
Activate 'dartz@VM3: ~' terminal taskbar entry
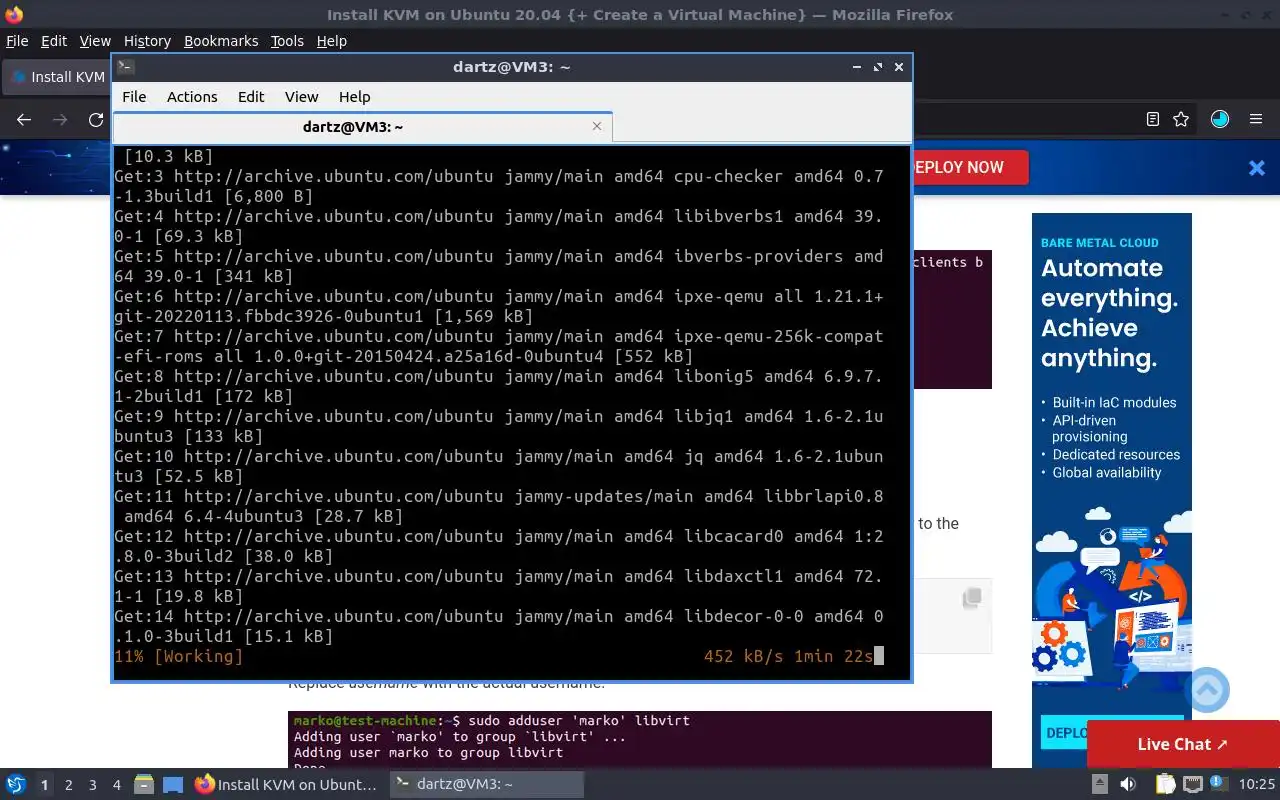click(485, 785)
